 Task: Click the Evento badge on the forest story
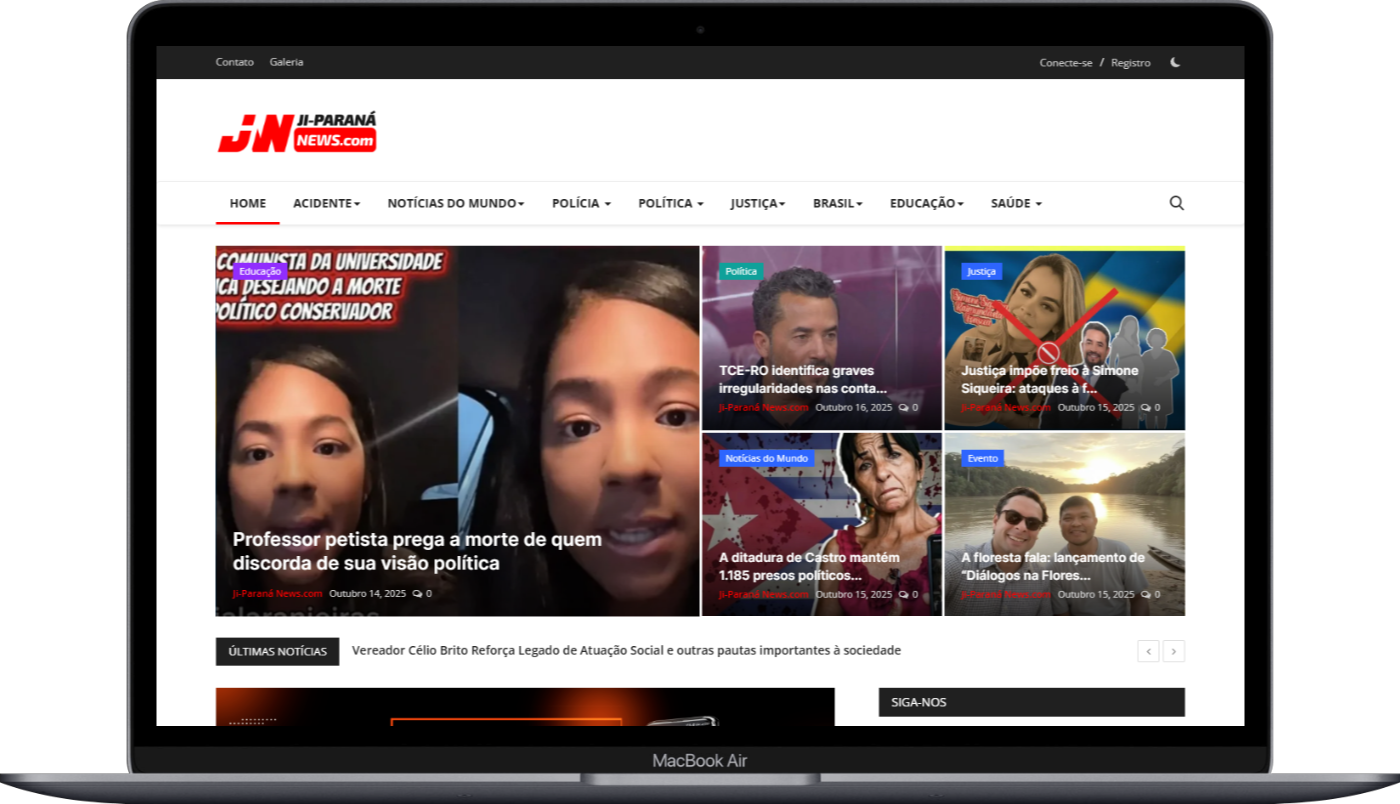click(982, 458)
